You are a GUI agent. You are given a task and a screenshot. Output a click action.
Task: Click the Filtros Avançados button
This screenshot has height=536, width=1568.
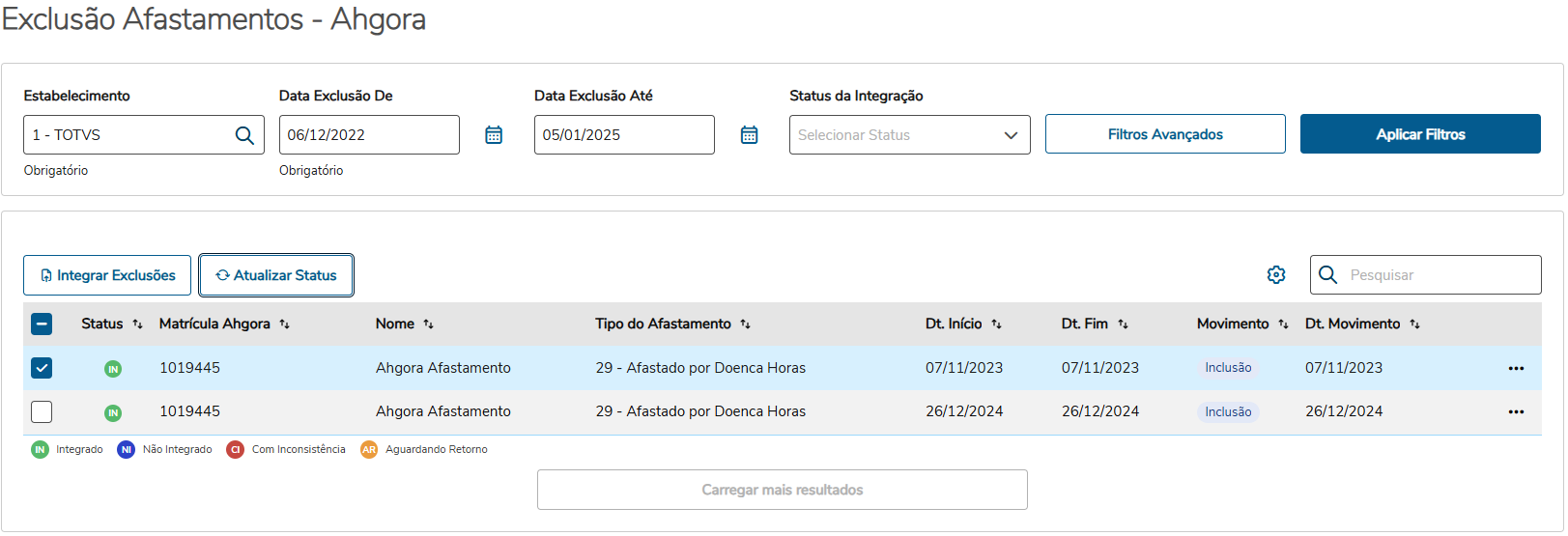[1165, 134]
